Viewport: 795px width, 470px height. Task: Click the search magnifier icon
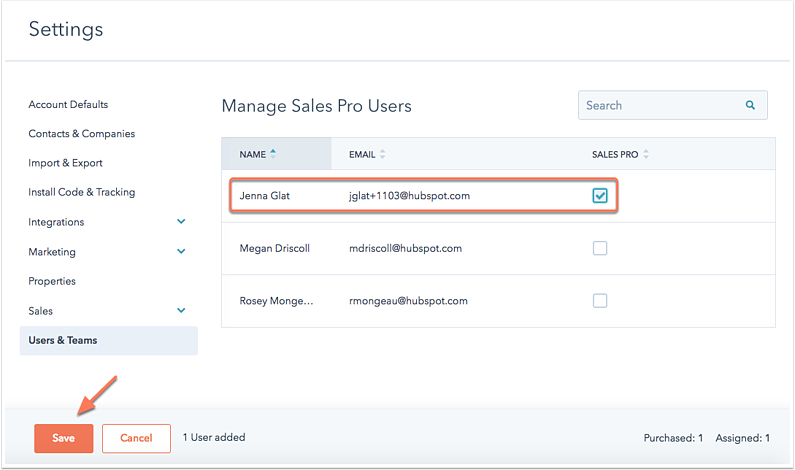coord(750,105)
